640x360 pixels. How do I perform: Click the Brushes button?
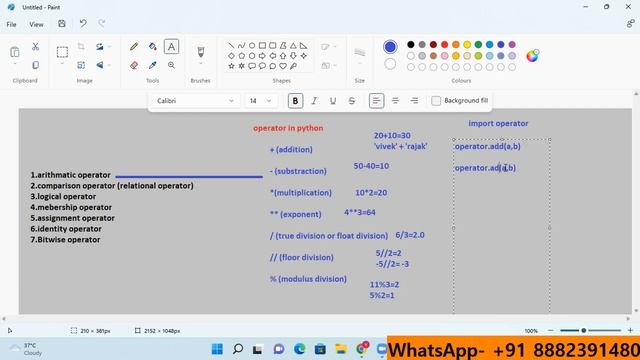[x=200, y=51]
